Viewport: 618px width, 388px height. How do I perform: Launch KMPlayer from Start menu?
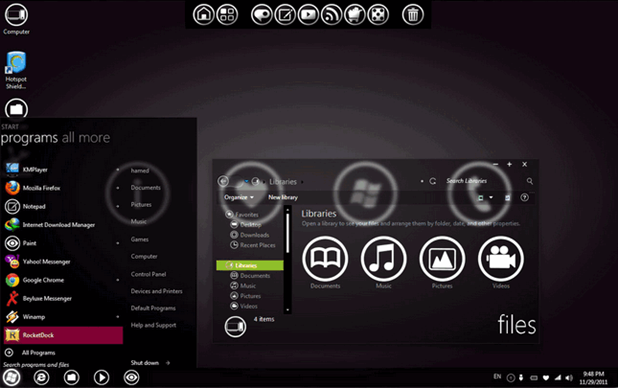click(x=63, y=170)
